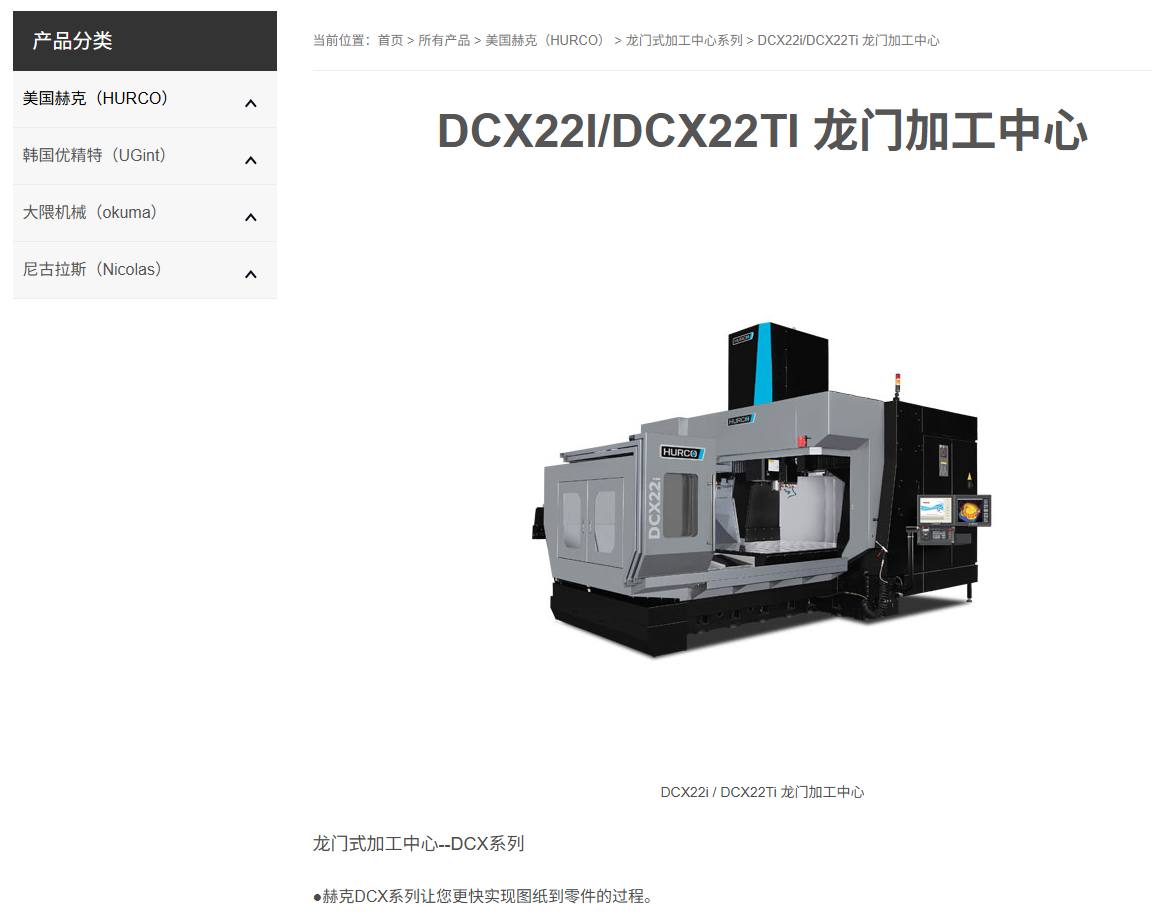Open the 韩国优精特 (UGint) sidebar category
1152x915 pixels.
click(95, 156)
